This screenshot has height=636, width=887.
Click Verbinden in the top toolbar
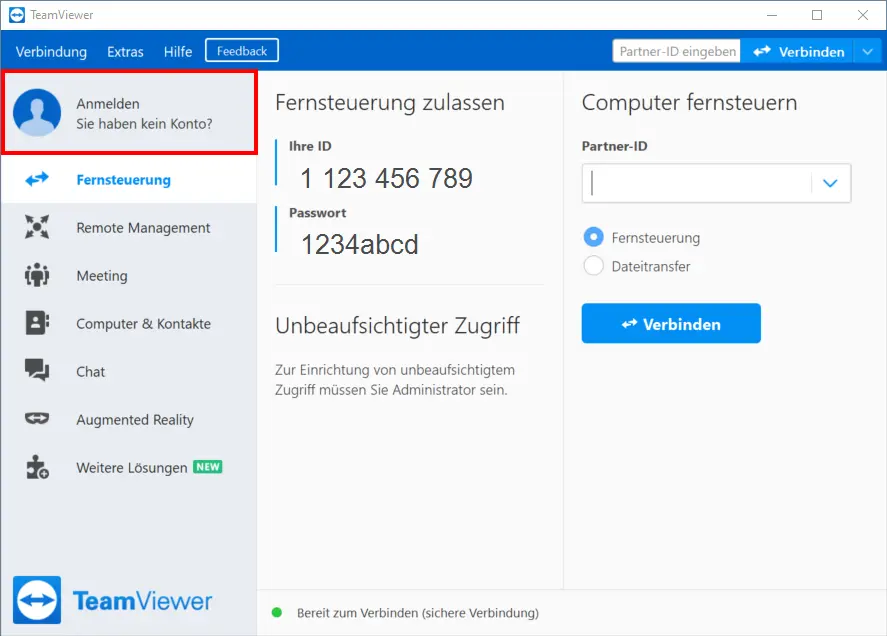click(798, 51)
